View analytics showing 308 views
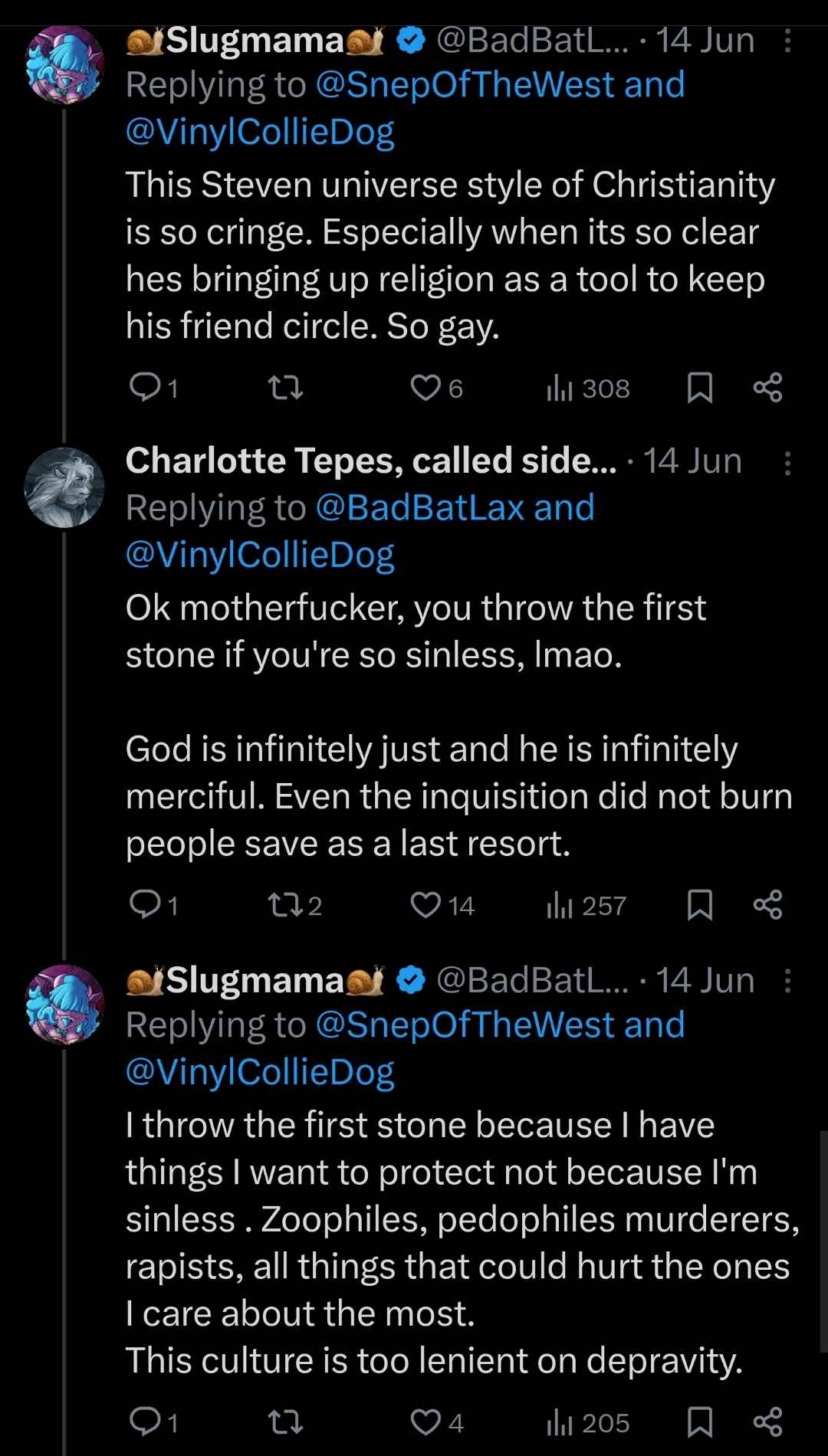Screen dimensions: 828x1456 point(588,388)
